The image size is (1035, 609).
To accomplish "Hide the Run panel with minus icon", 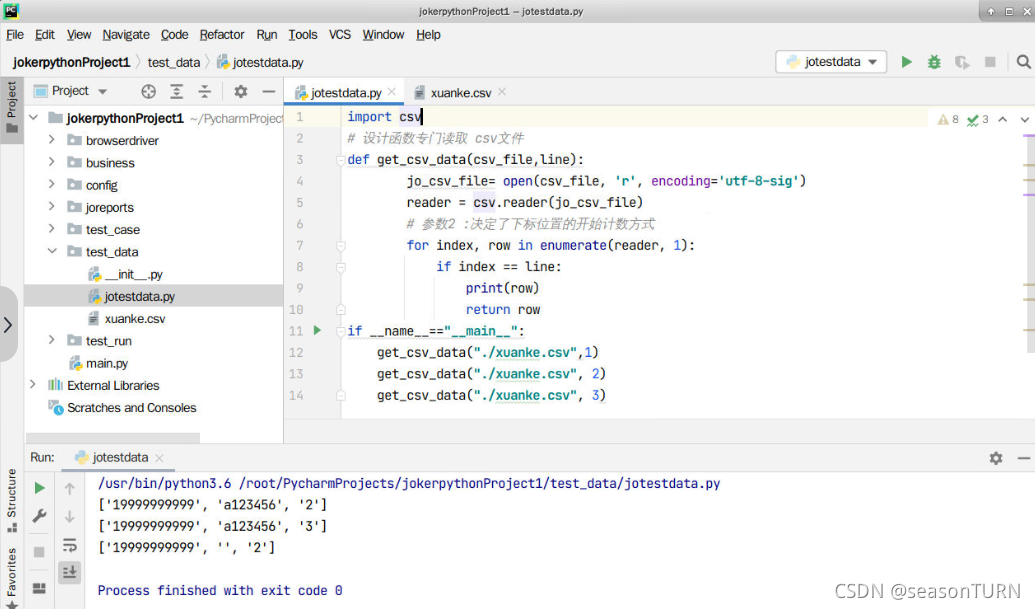I will 1024,458.
